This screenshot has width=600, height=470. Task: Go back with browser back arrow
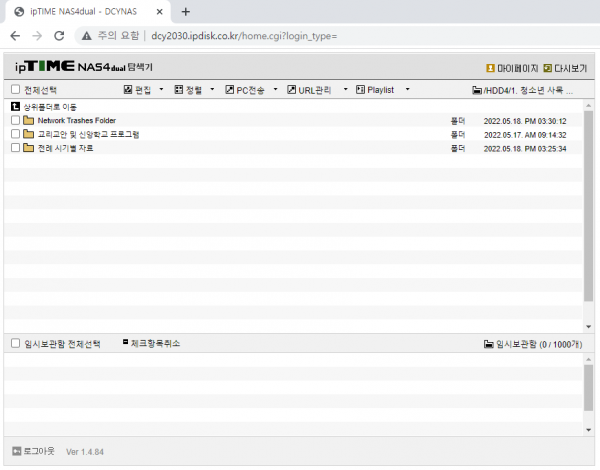[x=15, y=36]
